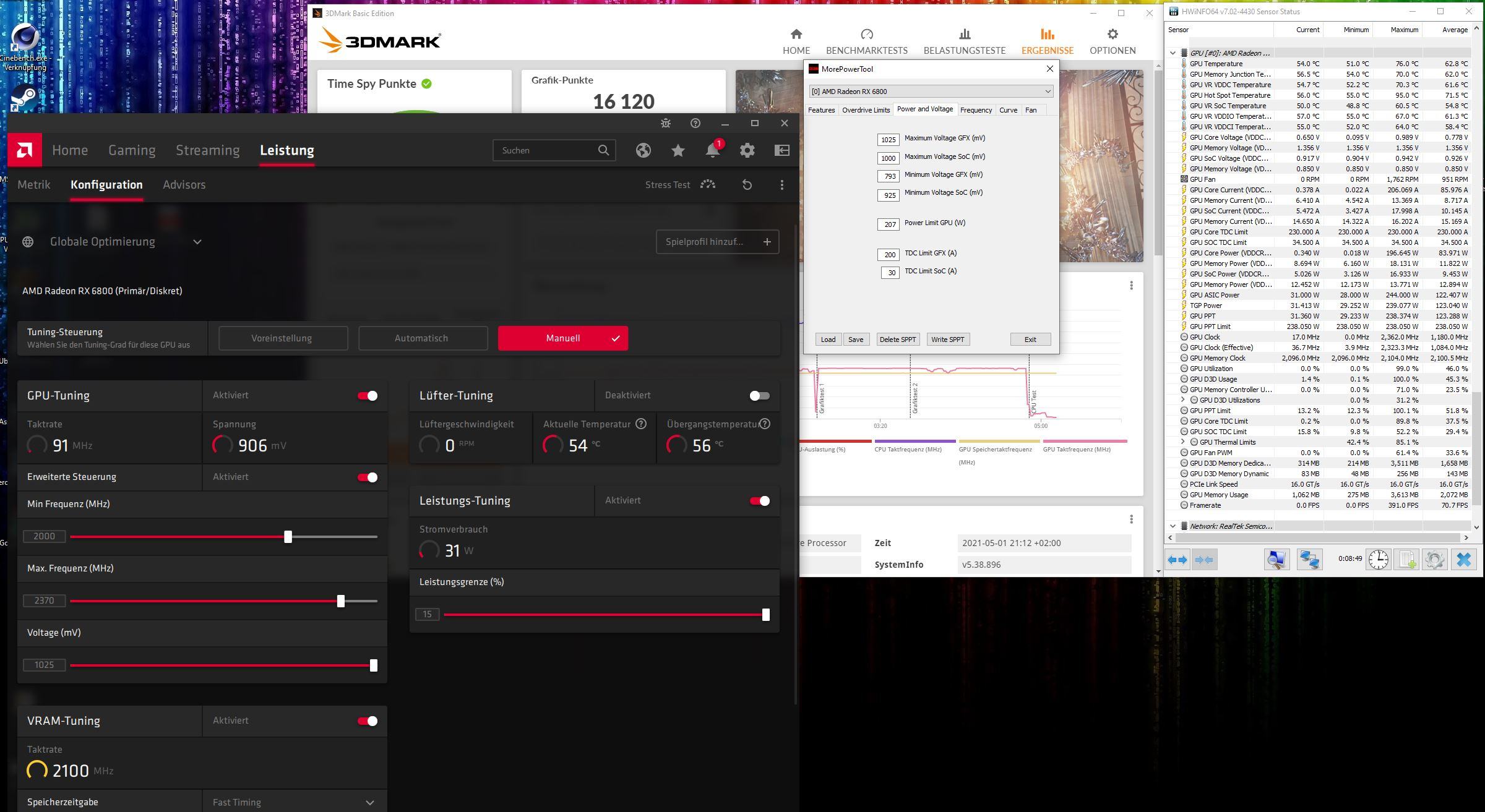Viewport: 1485px width, 812px height.
Task: Select the Voreinstellung tuning mode
Action: tap(283, 338)
